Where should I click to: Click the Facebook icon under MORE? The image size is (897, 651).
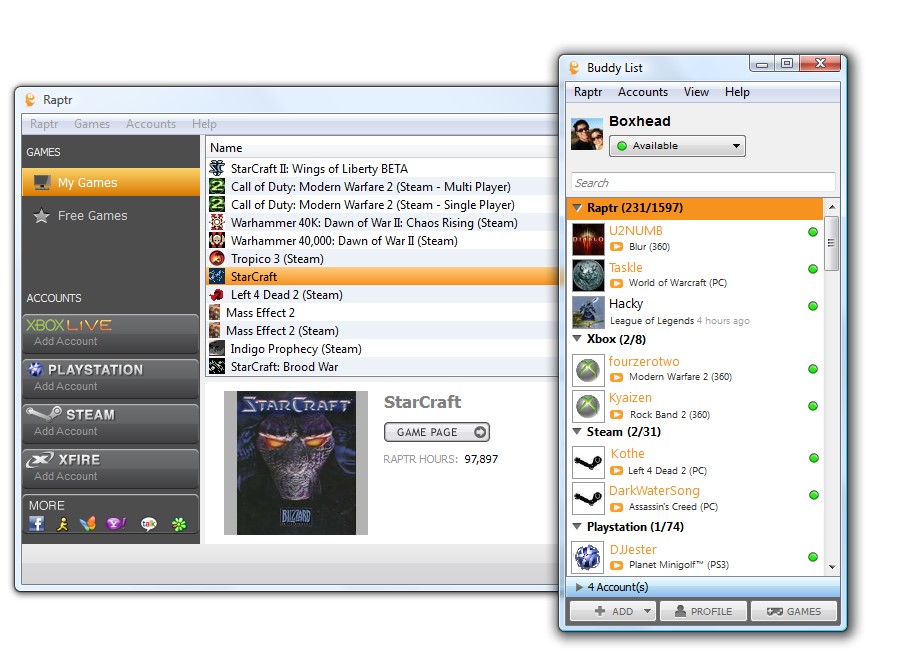[37, 524]
